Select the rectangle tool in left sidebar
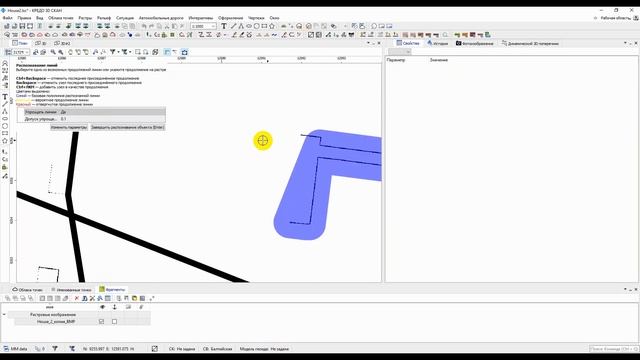Viewport: 640px width, 360px height. 5,133
